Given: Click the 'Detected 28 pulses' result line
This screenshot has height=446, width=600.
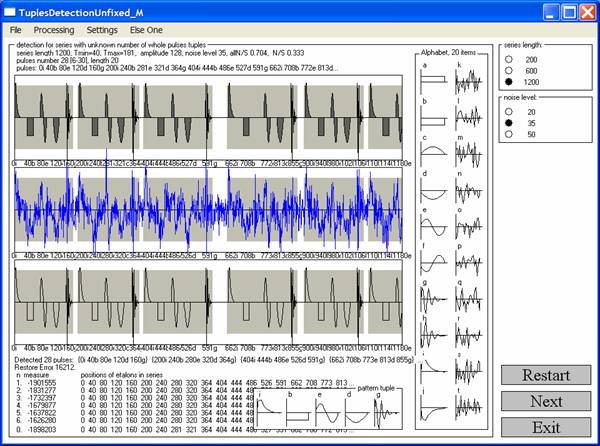Looking at the screenshot, I should (214, 360).
